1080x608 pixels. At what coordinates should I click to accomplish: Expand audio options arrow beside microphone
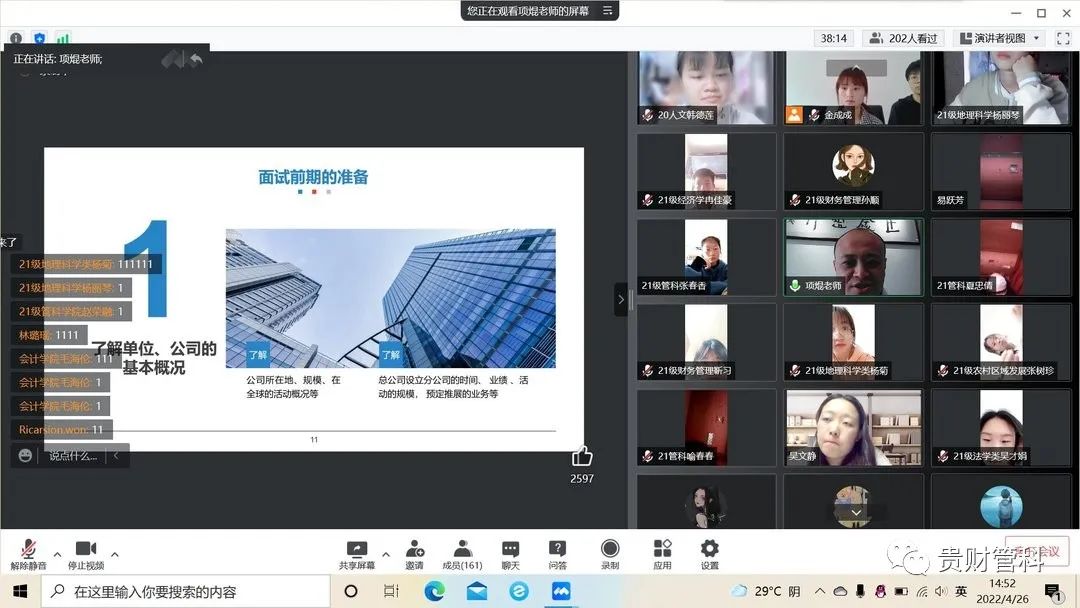tap(57, 554)
